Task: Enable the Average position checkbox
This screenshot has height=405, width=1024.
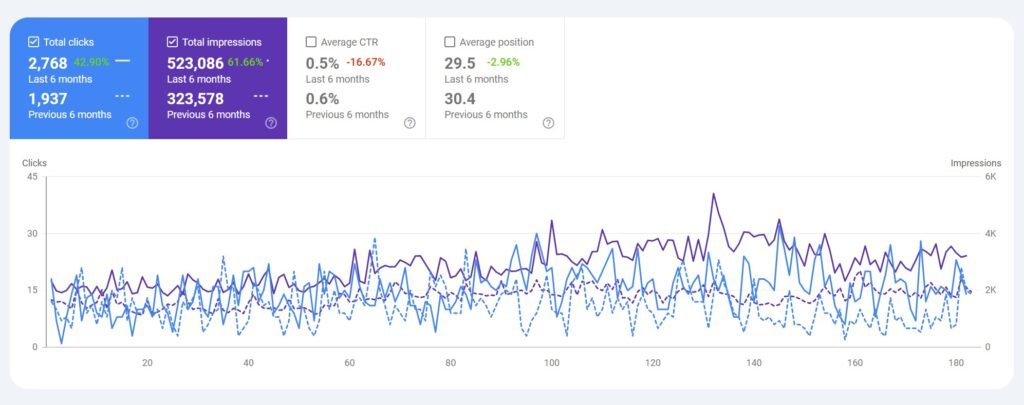Action: tap(449, 42)
